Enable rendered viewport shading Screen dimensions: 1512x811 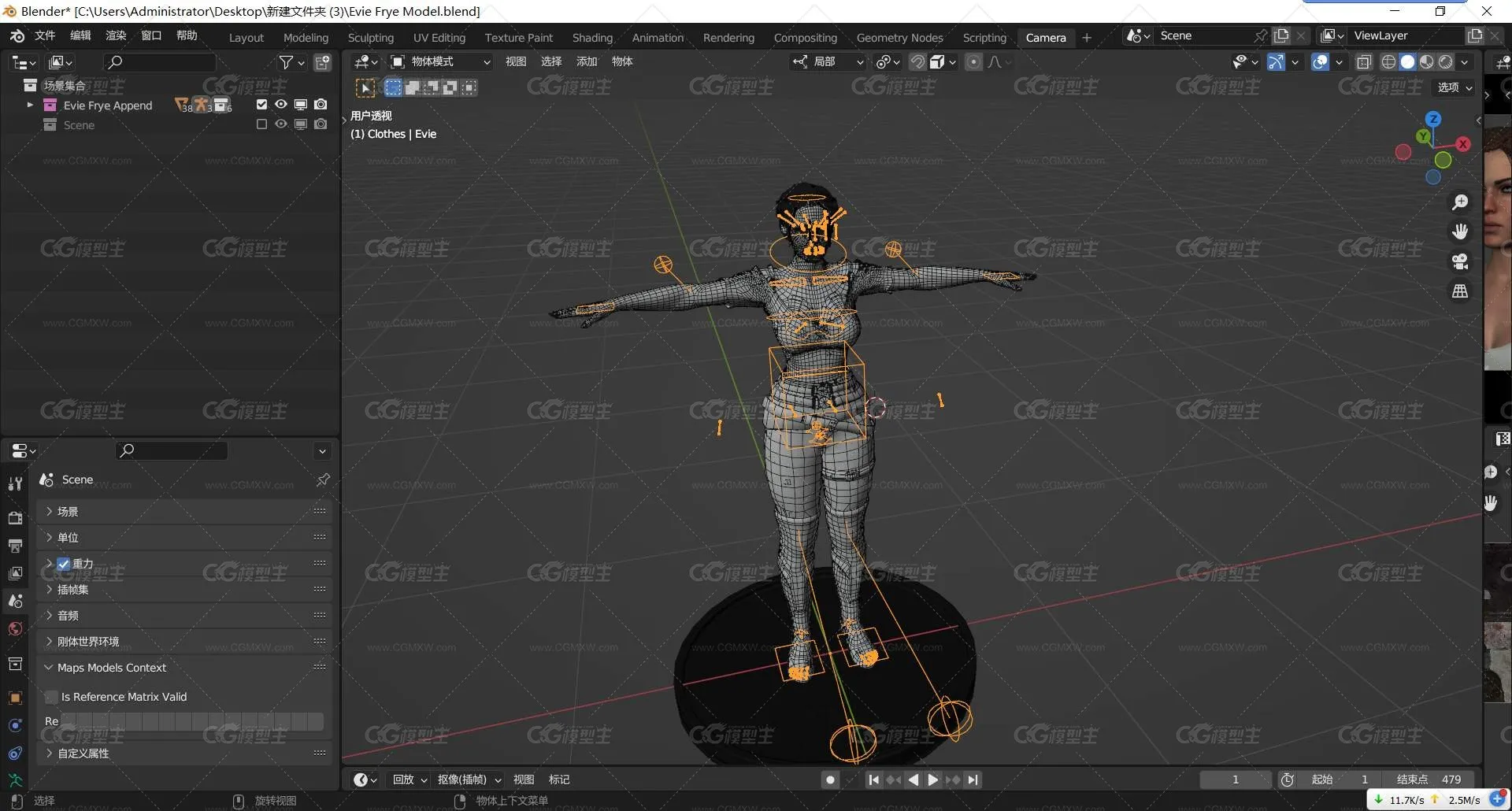tap(1446, 62)
